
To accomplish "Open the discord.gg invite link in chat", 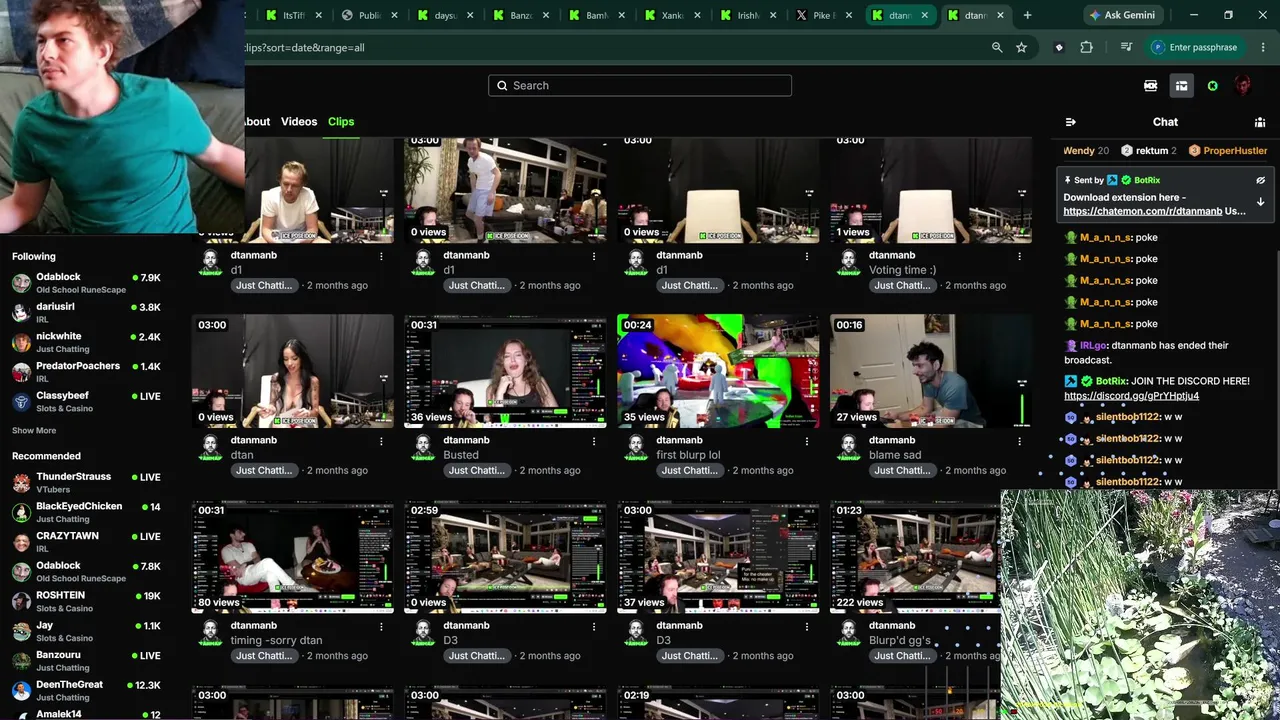I will 1131,396.
